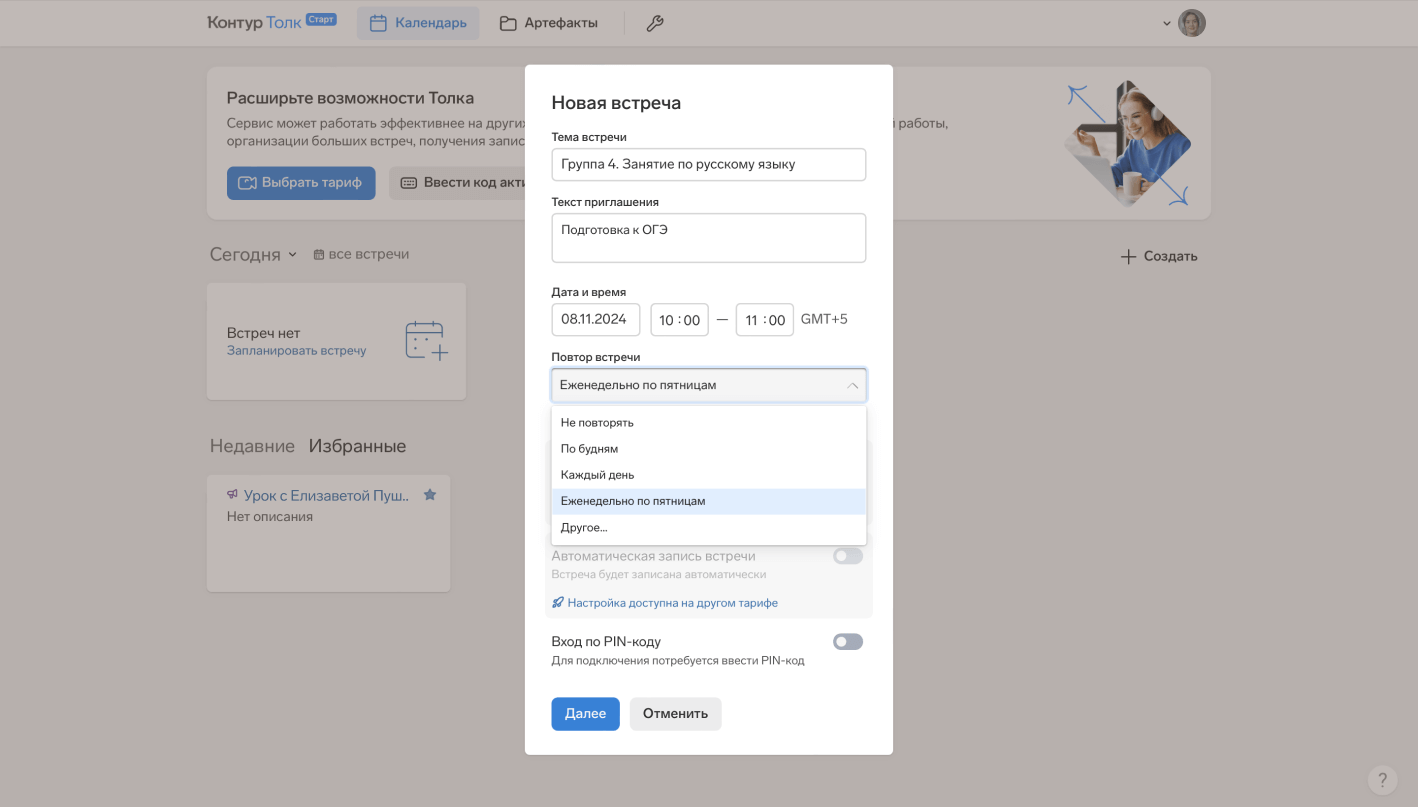
Task: Collapse the Повтор встречи dropdown
Action: [x=852, y=385]
